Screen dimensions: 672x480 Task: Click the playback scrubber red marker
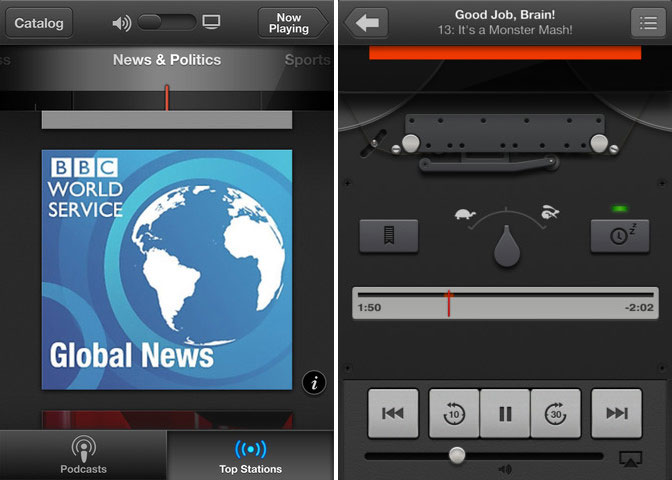tap(449, 303)
